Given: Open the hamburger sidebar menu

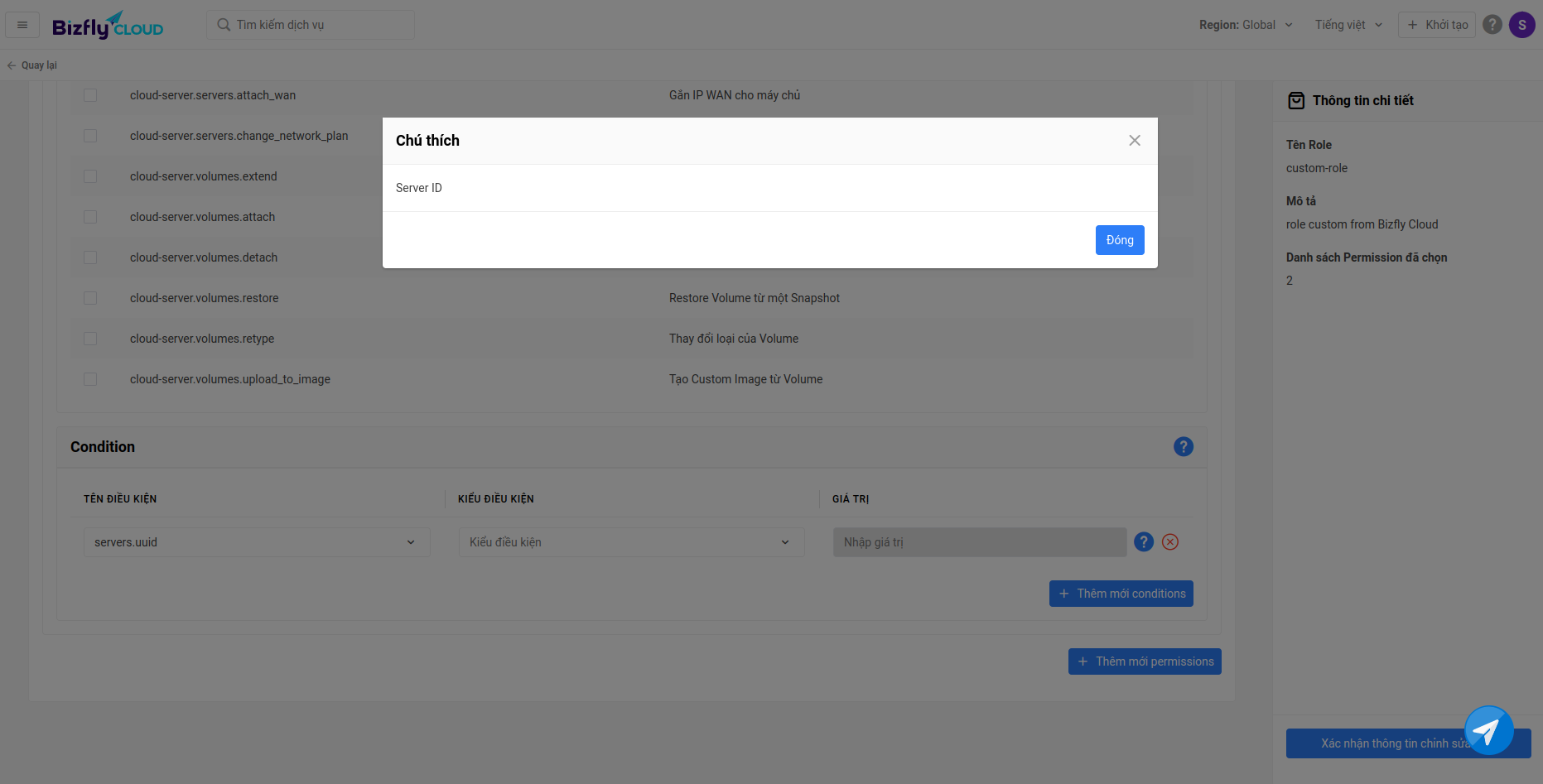Looking at the screenshot, I should (x=22, y=25).
